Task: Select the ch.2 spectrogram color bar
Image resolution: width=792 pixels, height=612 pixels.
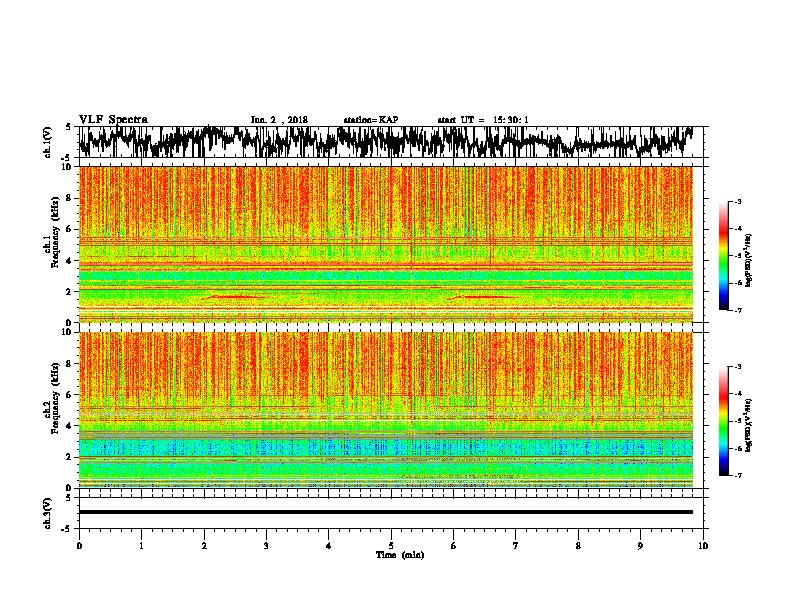Action: [723, 421]
